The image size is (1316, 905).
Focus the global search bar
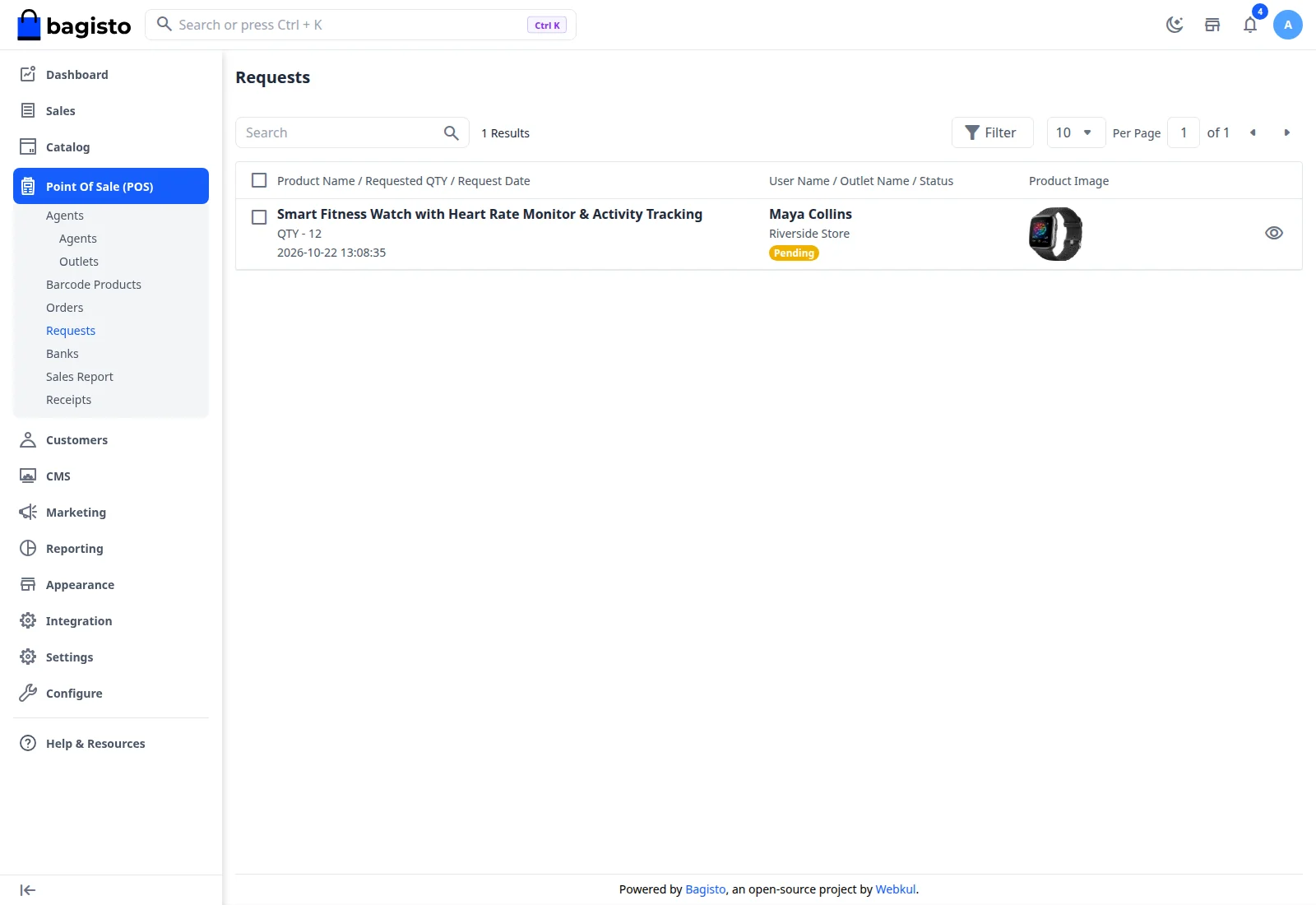coord(360,25)
